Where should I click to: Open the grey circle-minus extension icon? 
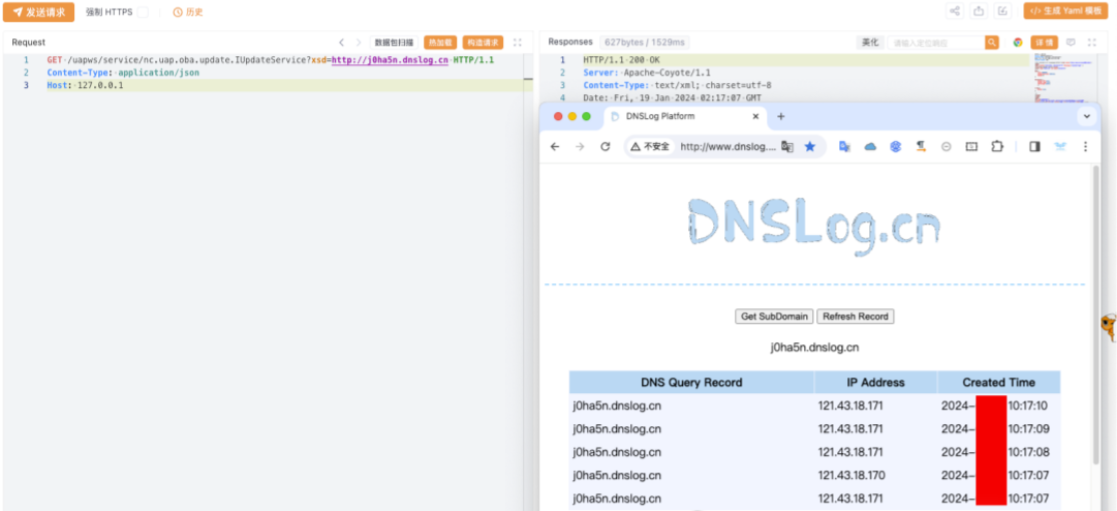coord(946,146)
